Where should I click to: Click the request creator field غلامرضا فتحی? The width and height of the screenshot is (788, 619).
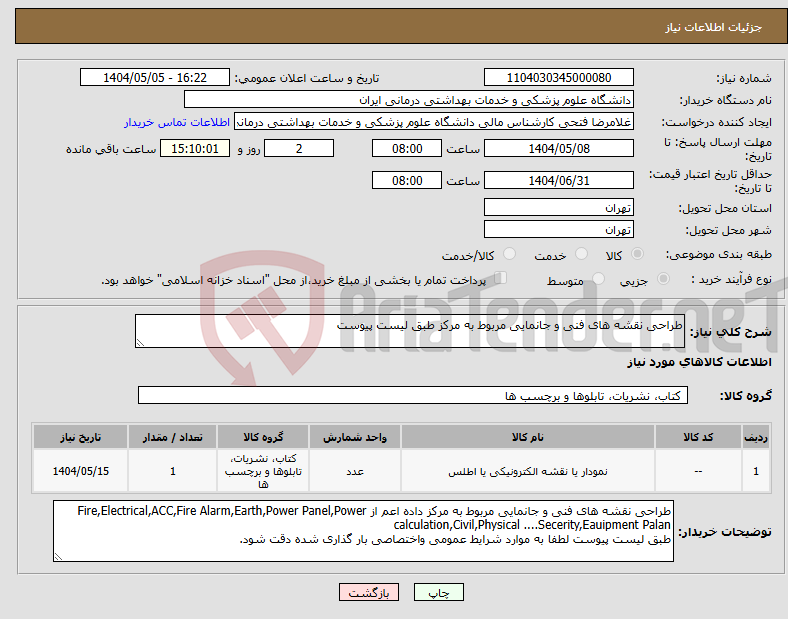(x=434, y=122)
